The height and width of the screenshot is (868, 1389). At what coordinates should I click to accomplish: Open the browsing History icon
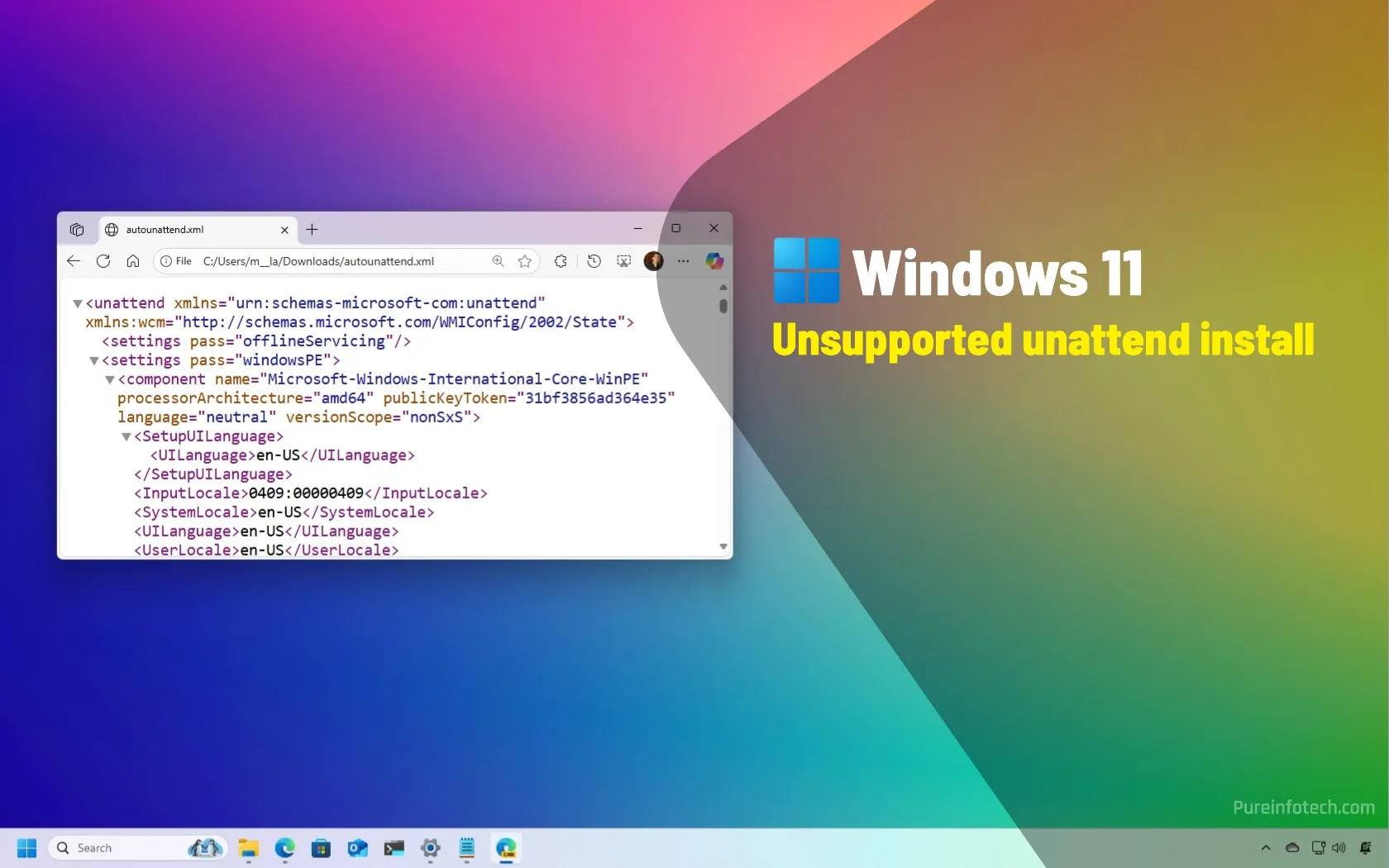tap(594, 261)
